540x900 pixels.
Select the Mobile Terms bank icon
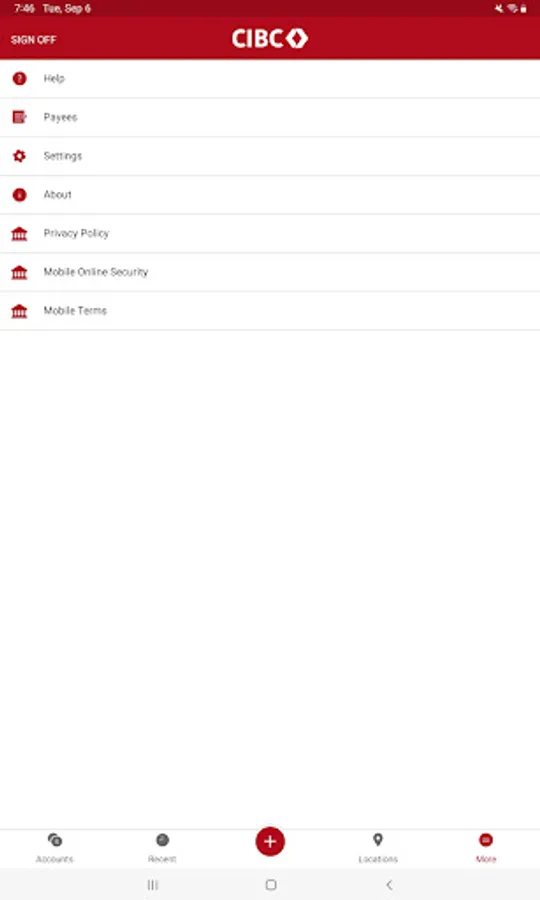(20, 311)
